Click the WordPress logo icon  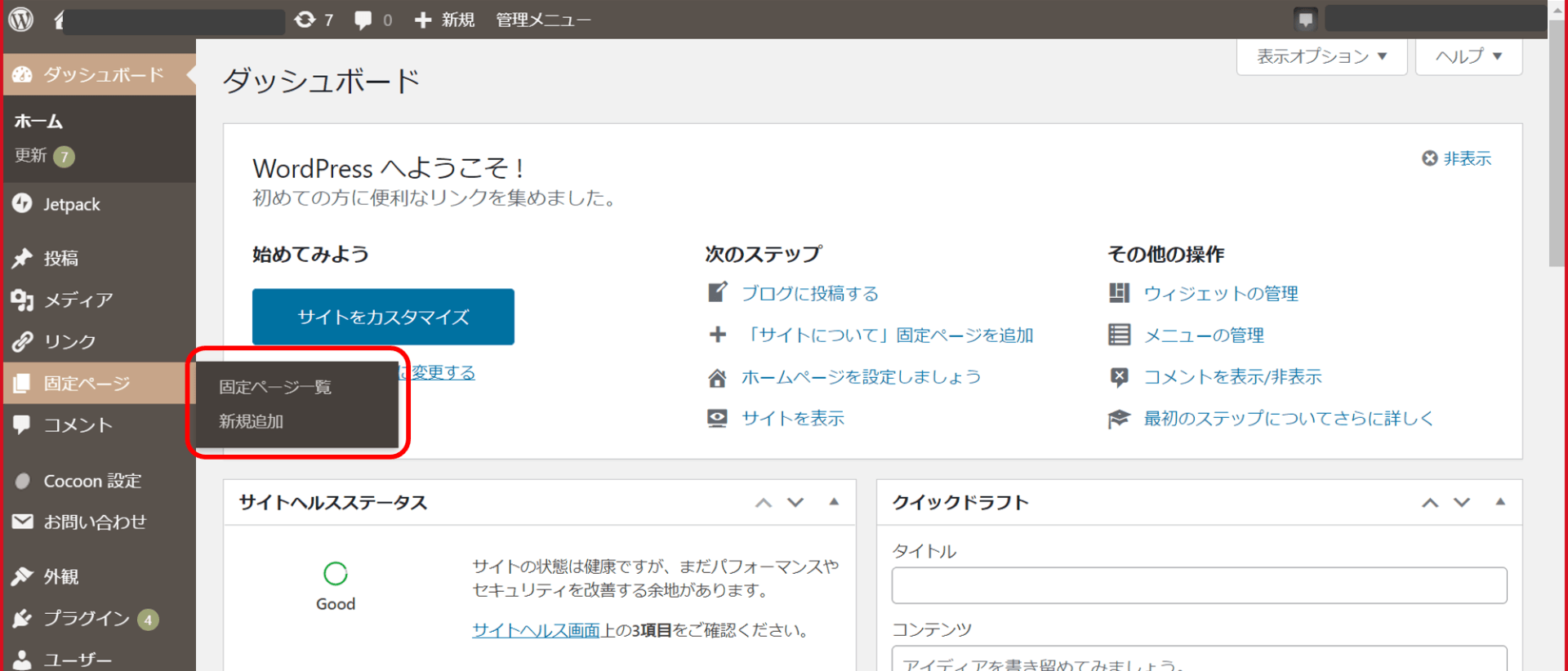click(x=21, y=19)
